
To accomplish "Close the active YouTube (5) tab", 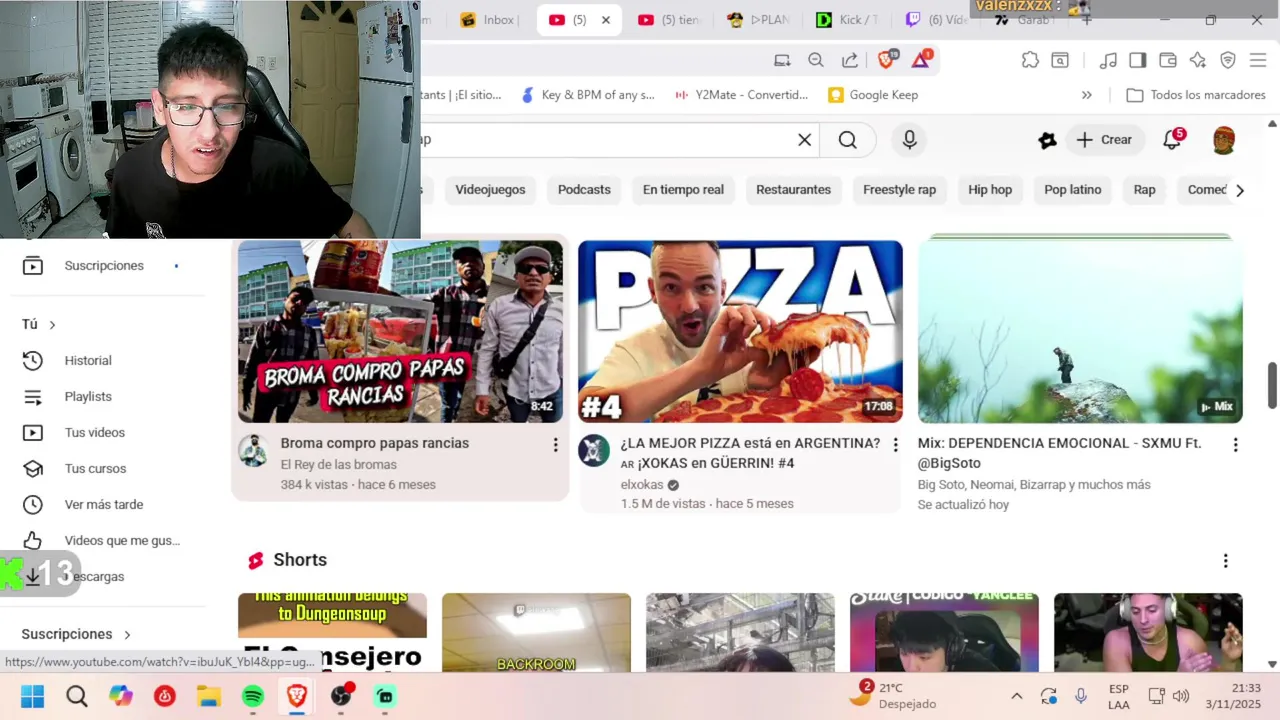I will 605,20.
